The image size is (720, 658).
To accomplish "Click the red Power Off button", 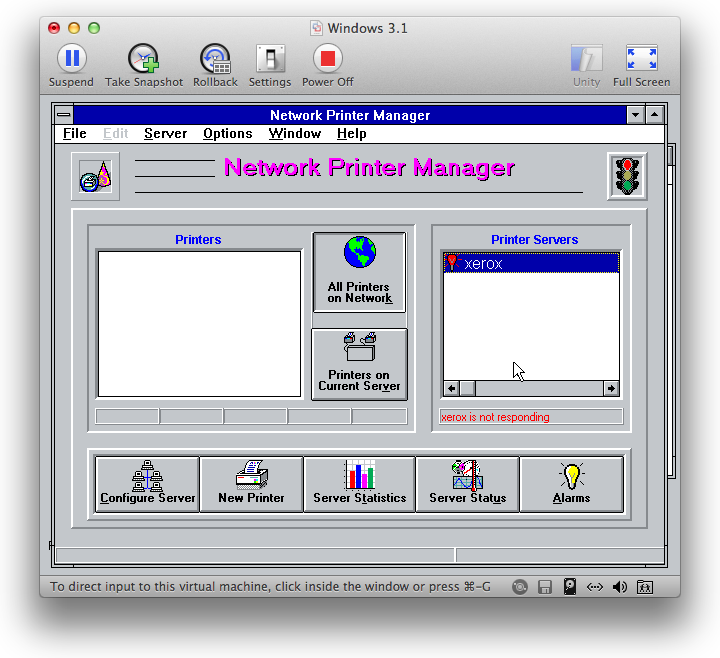I will point(327,59).
